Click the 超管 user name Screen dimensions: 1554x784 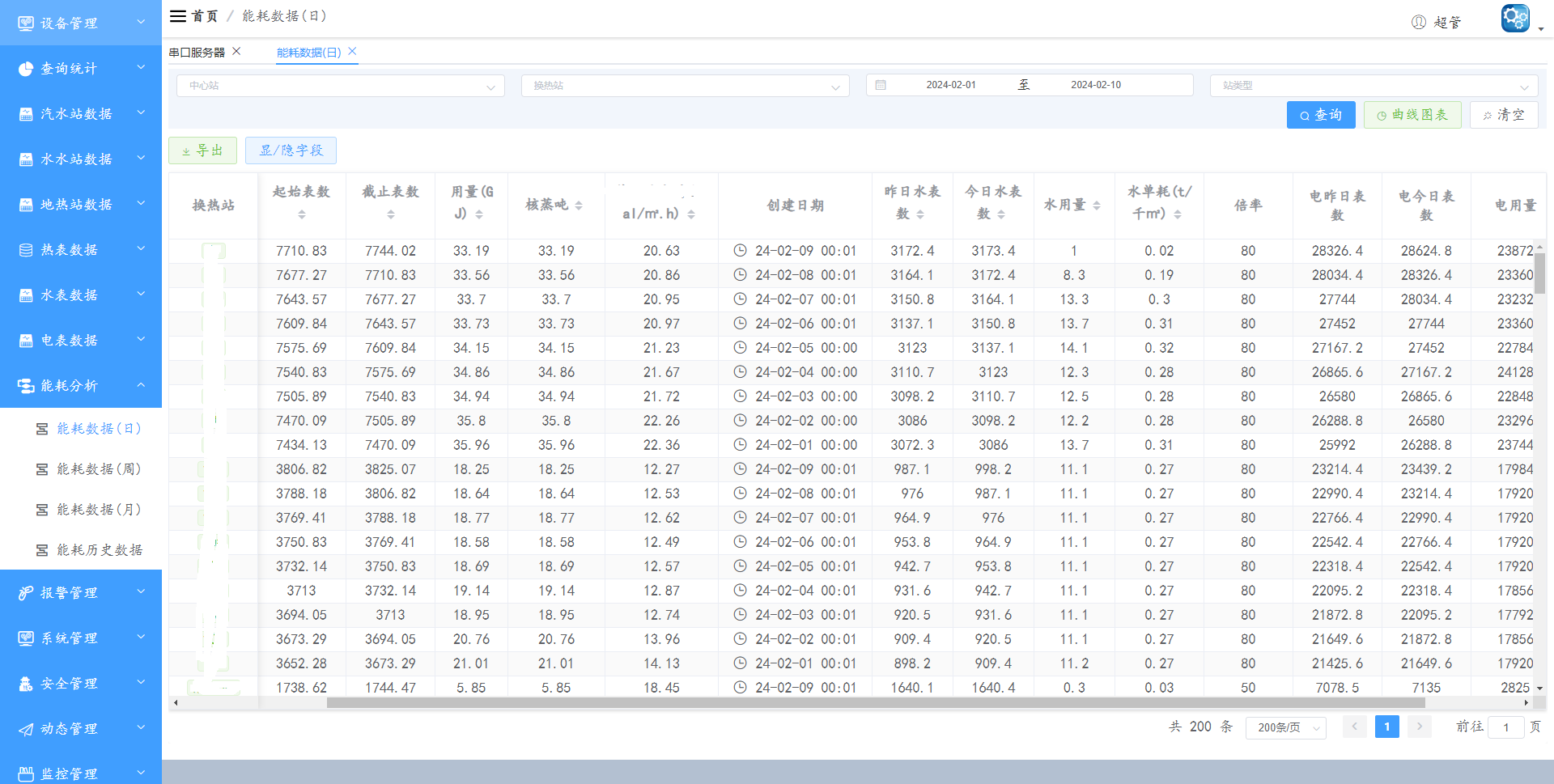tap(1447, 23)
